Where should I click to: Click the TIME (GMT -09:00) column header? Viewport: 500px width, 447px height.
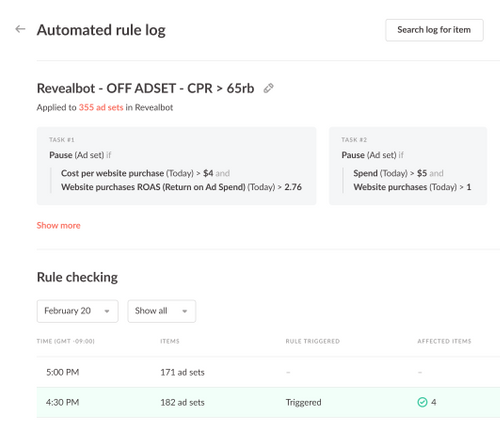[66, 341]
